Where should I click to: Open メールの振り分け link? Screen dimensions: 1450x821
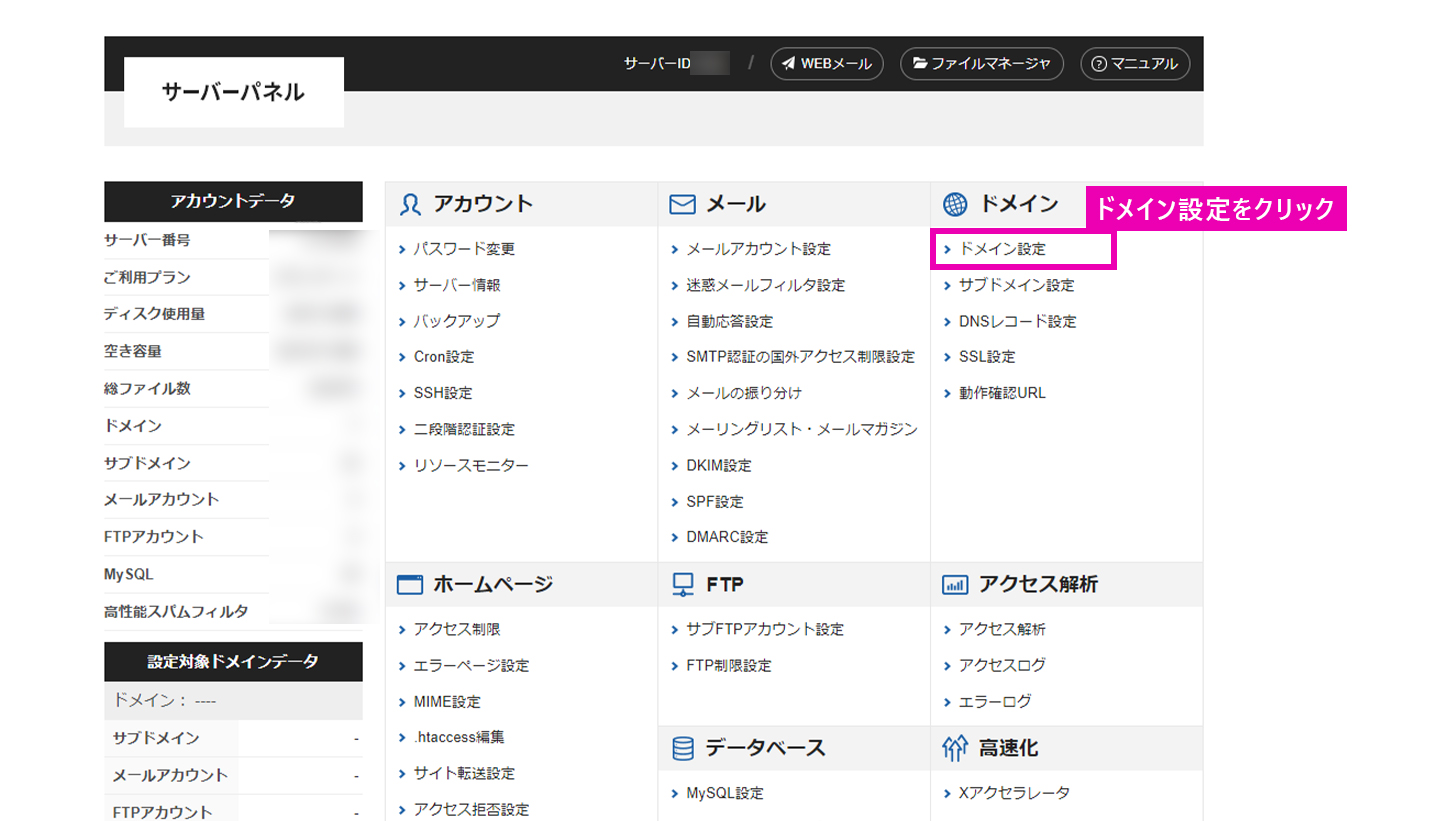coord(744,393)
